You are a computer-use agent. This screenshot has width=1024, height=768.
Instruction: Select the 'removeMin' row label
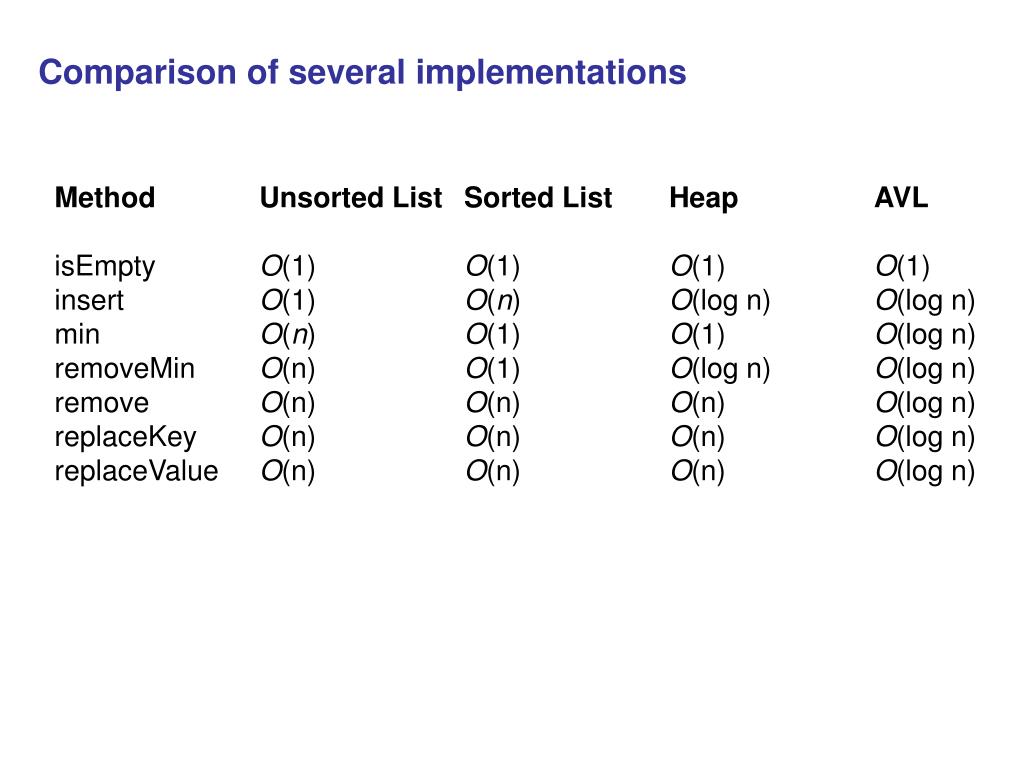coord(125,368)
